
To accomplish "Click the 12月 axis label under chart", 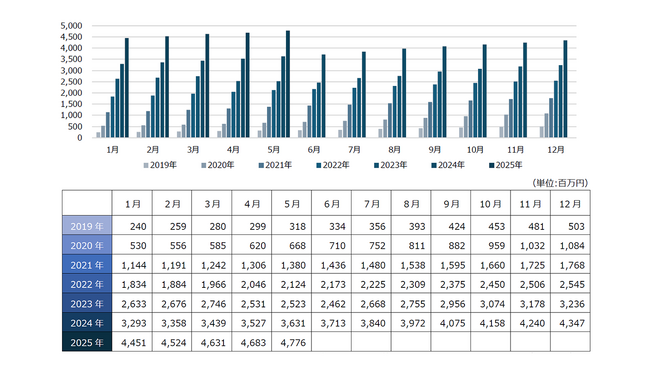I will (556, 150).
